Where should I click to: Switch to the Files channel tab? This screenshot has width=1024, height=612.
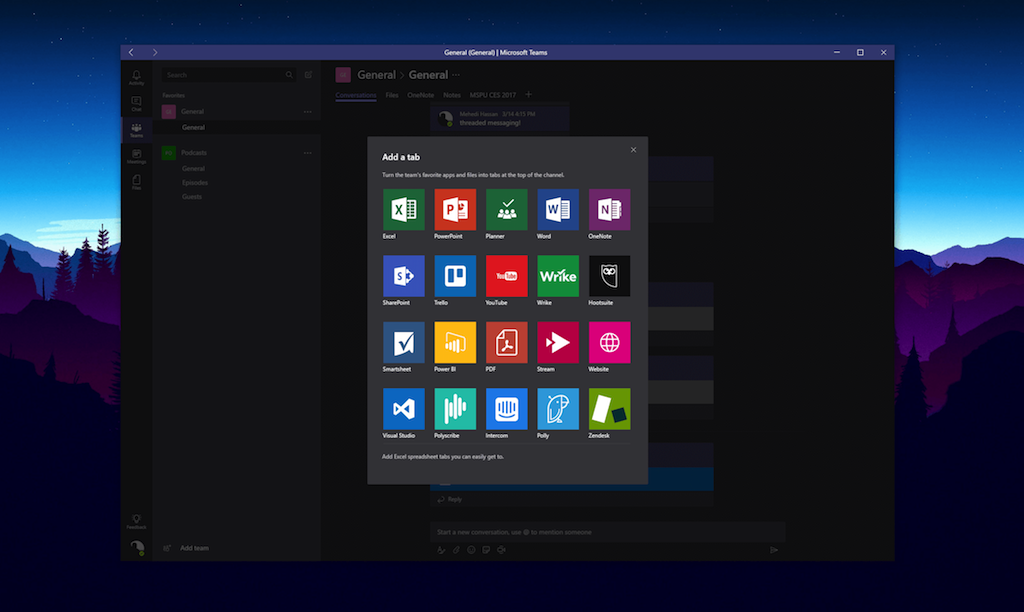point(392,95)
